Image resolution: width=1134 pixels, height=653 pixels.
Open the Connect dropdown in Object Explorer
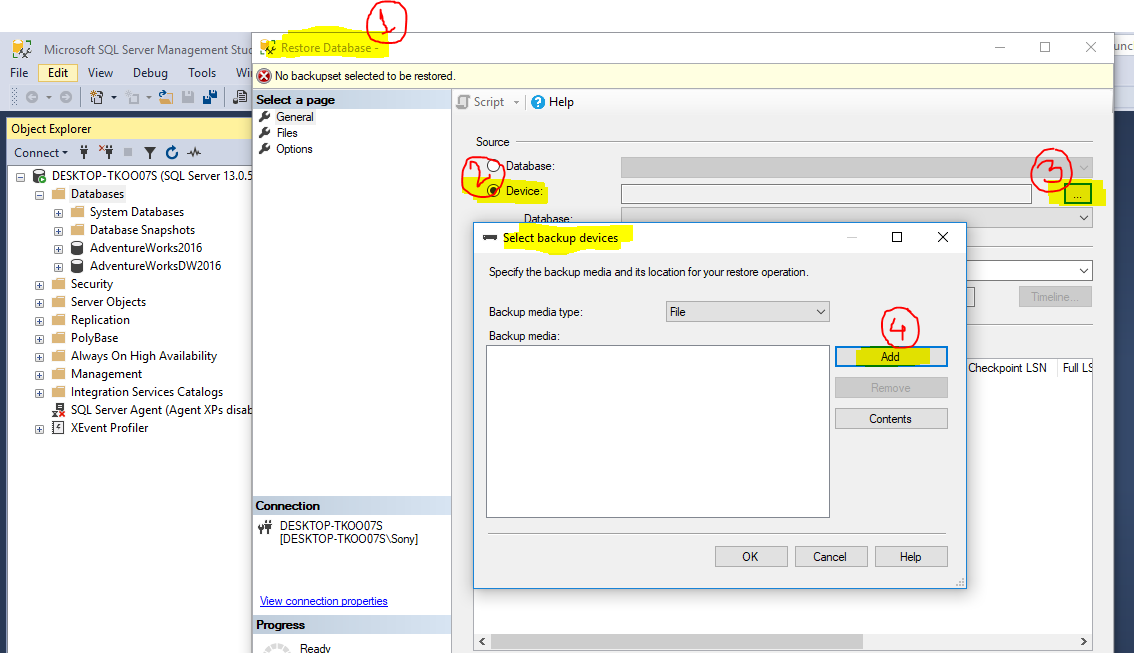click(41, 153)
